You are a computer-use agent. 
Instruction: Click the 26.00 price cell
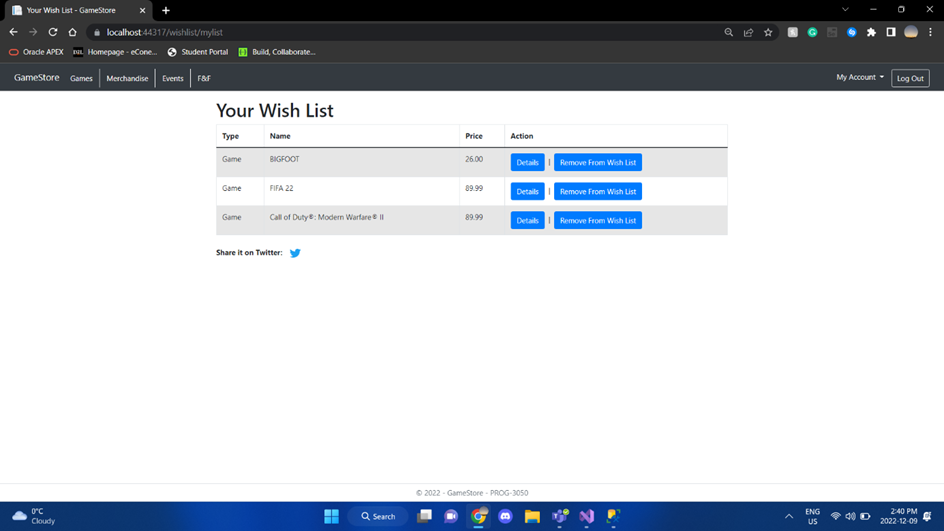click(482, 163)
